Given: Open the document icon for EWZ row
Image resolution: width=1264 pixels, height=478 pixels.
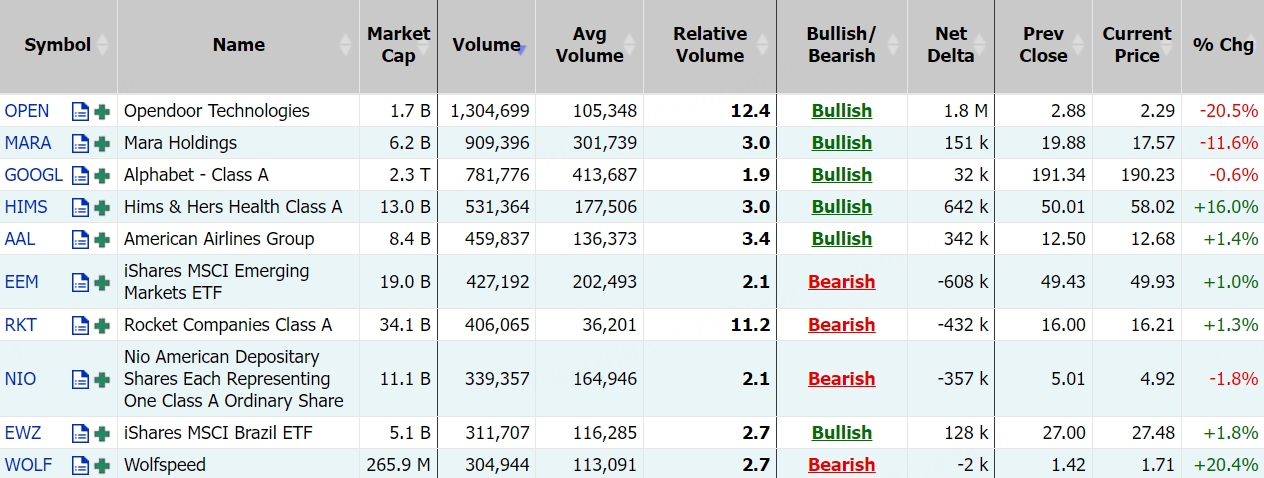Looking at the screenshot, I should point(80,433).
